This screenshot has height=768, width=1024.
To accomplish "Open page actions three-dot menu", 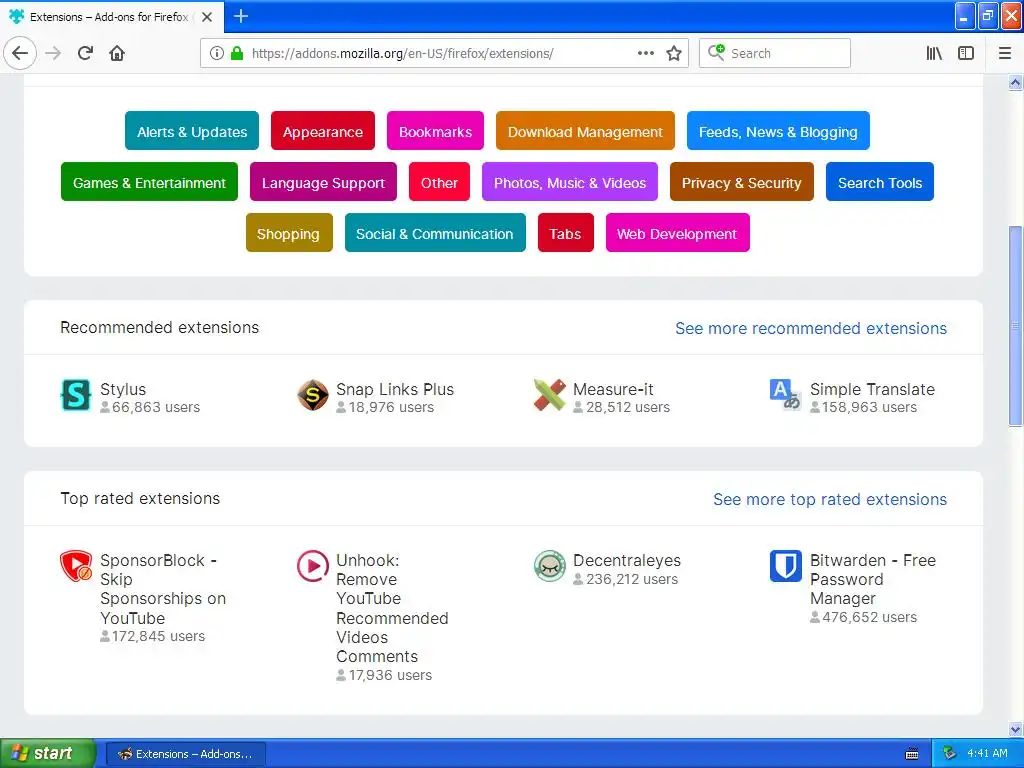I will click(x=645, y=53).
